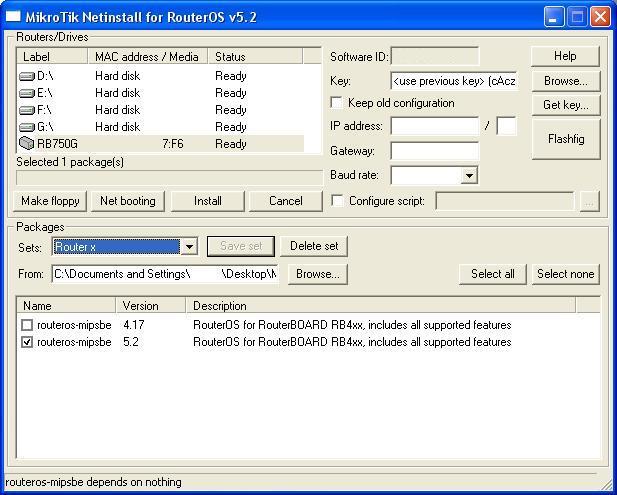Select the G:\ hard disk drive icon
Screen dimensions: 617x495
pos(27,127)
